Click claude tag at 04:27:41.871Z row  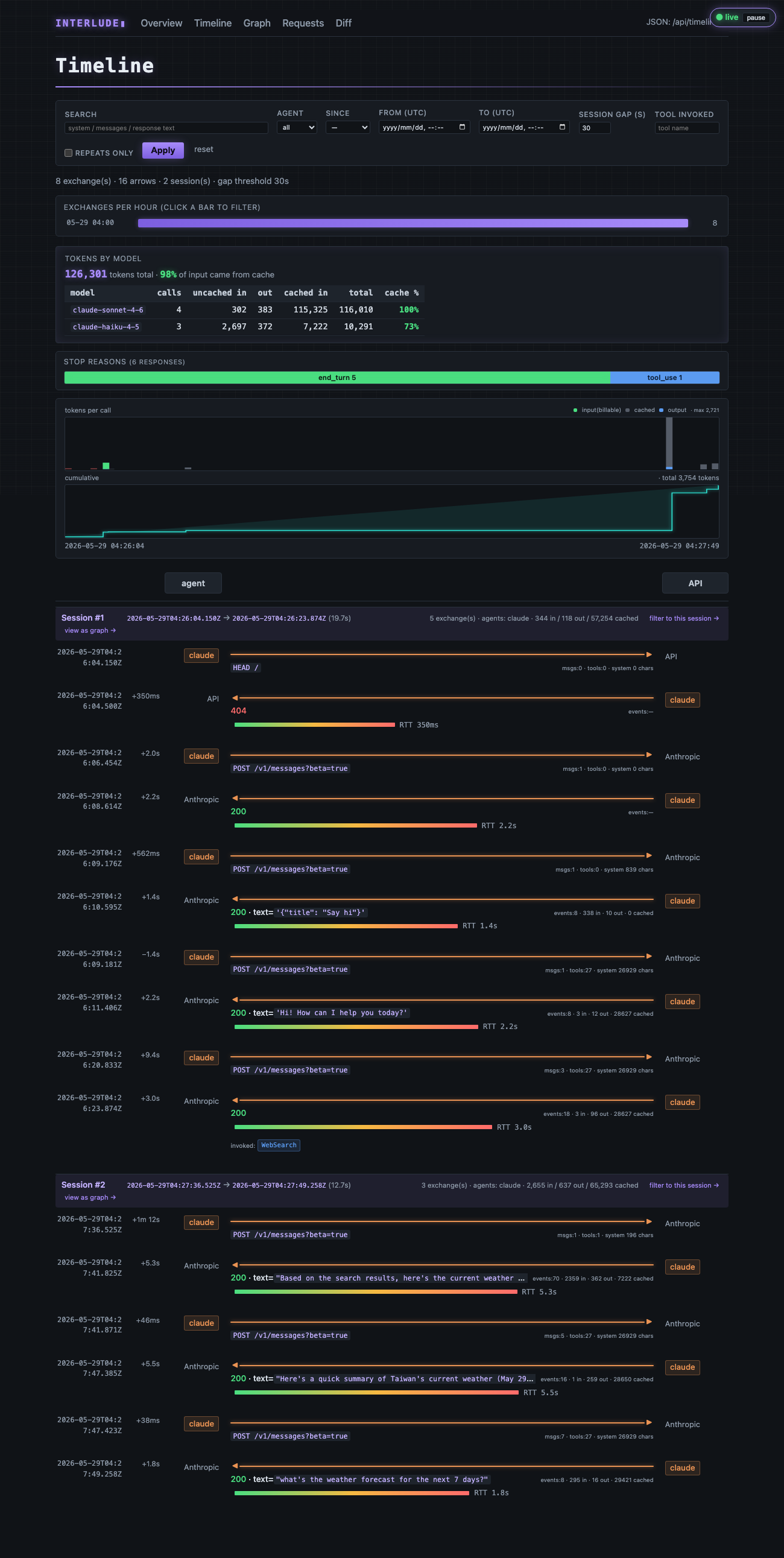pos(201,1323)
